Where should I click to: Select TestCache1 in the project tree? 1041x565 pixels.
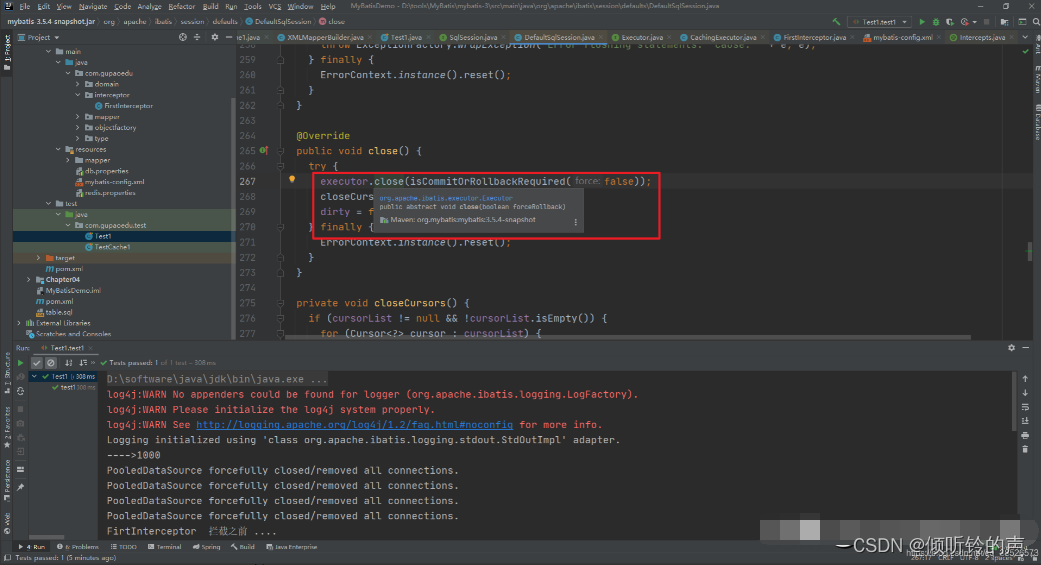[108, 247]
